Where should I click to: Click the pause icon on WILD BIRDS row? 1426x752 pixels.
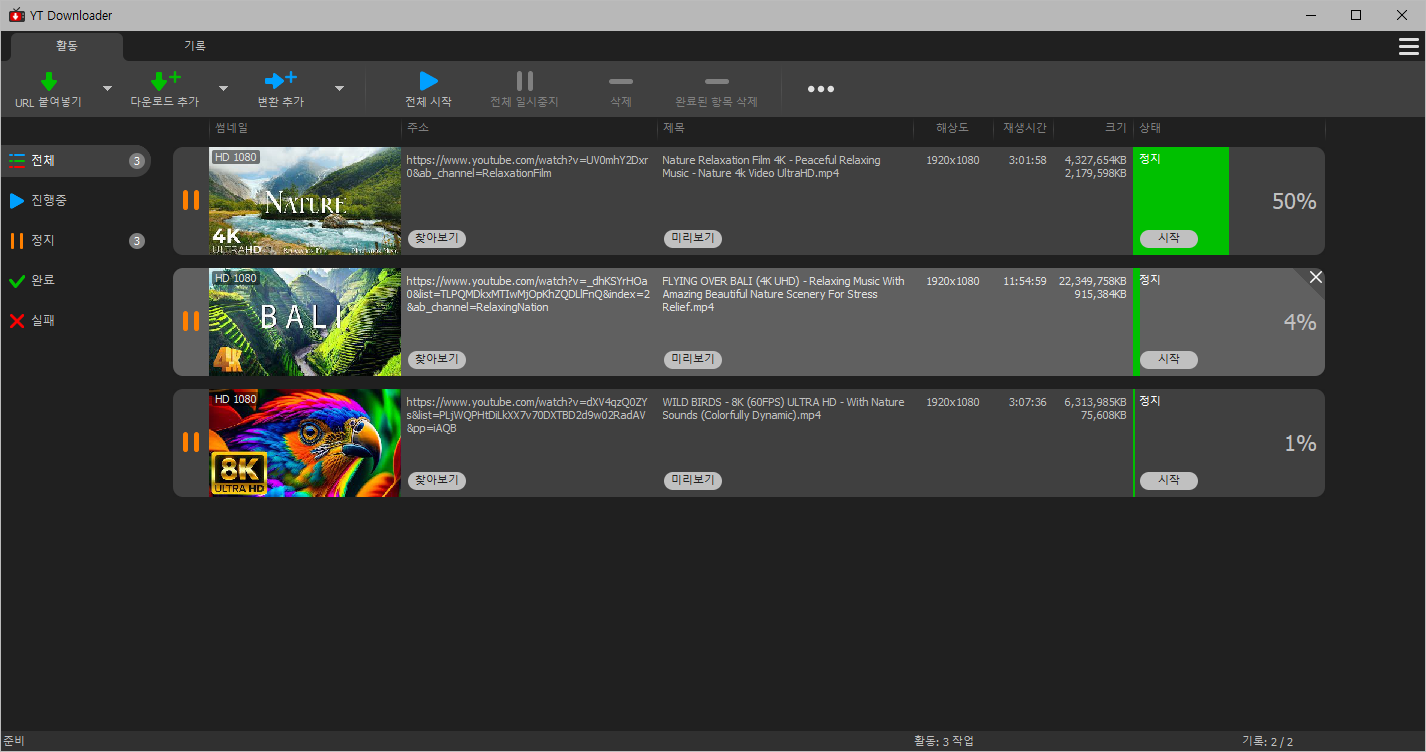(x=191, y=442)
